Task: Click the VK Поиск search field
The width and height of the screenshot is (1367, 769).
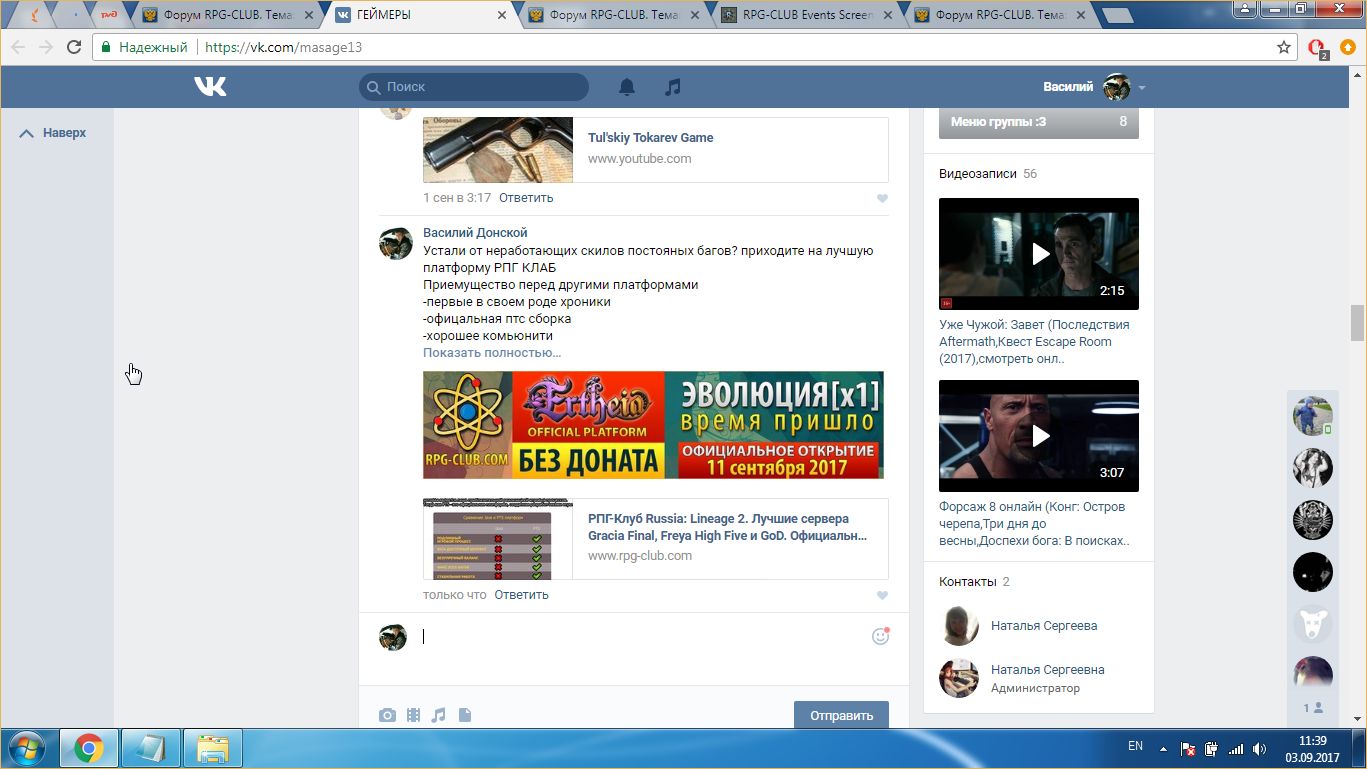Action: [474, 87]
